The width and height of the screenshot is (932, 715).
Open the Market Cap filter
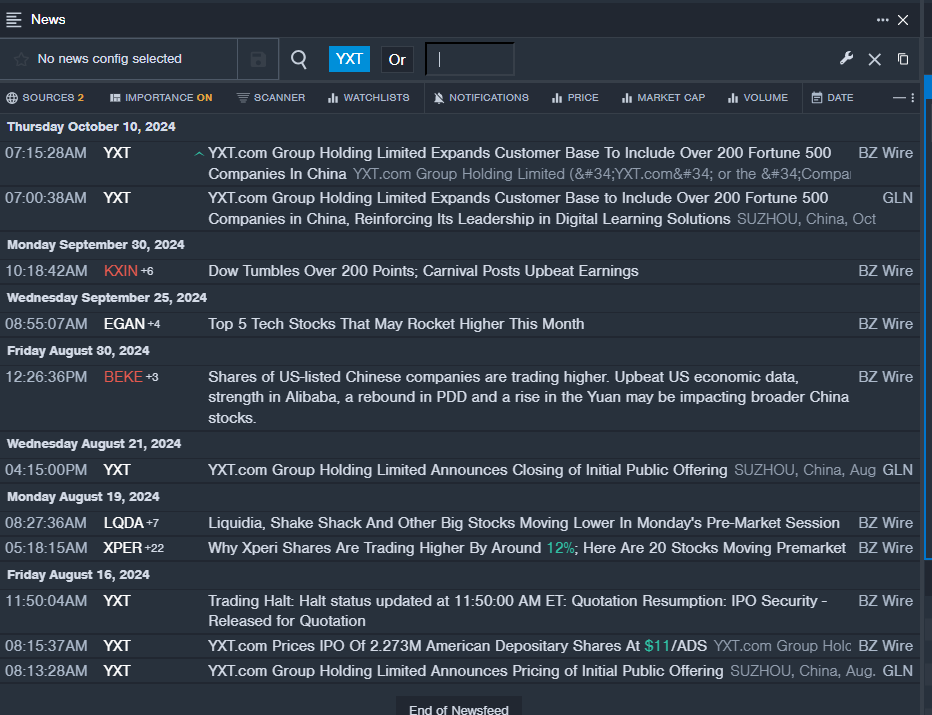tap(663, 98)
